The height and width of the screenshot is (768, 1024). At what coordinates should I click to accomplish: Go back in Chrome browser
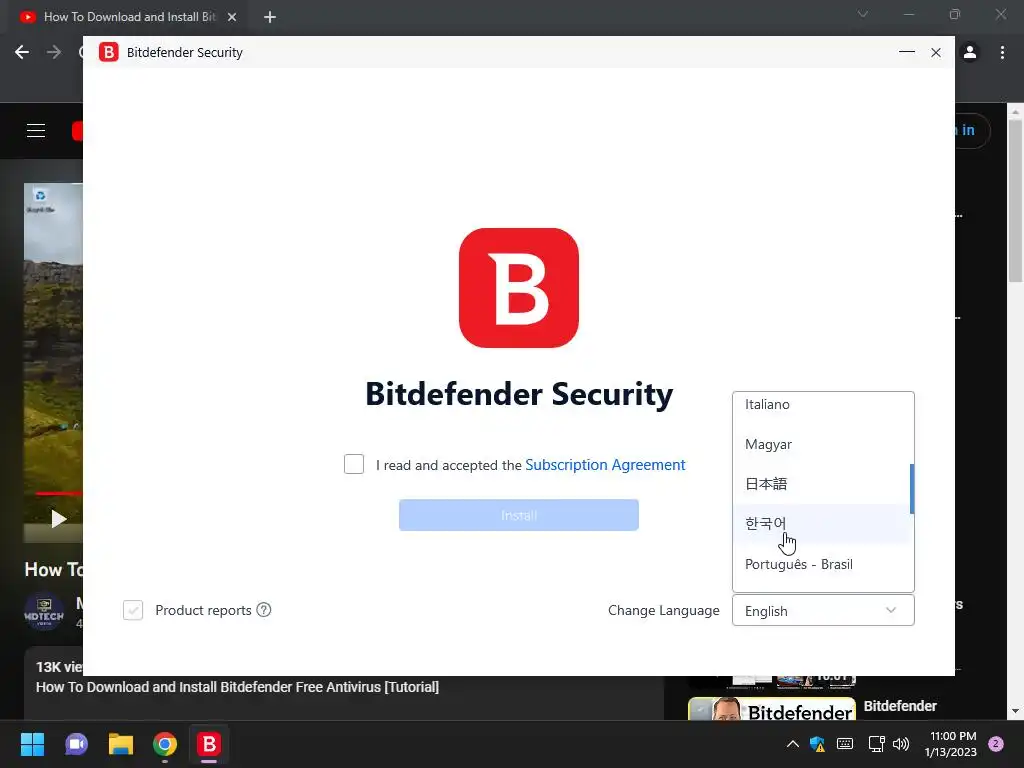pos(22,52)
